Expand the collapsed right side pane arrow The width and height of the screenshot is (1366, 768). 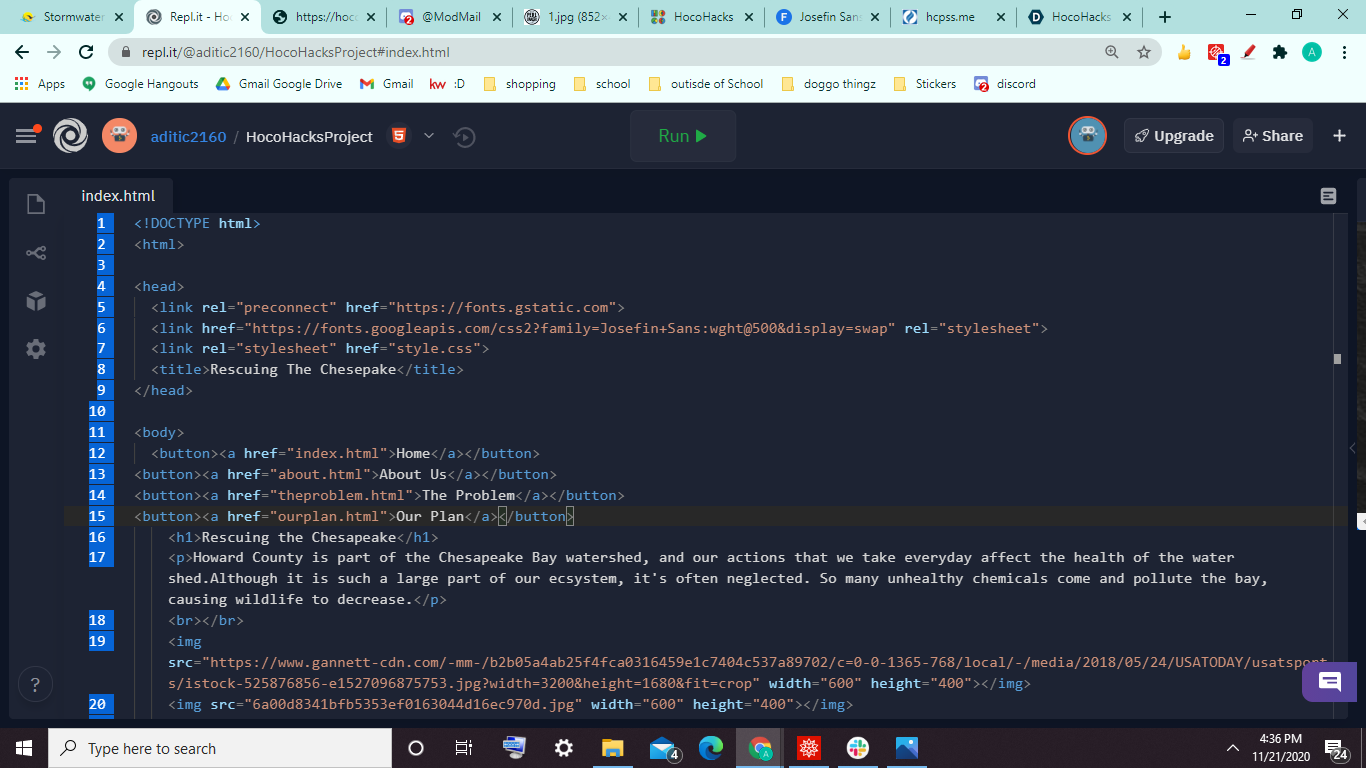pyautogui.click(x=1353, y=448)
